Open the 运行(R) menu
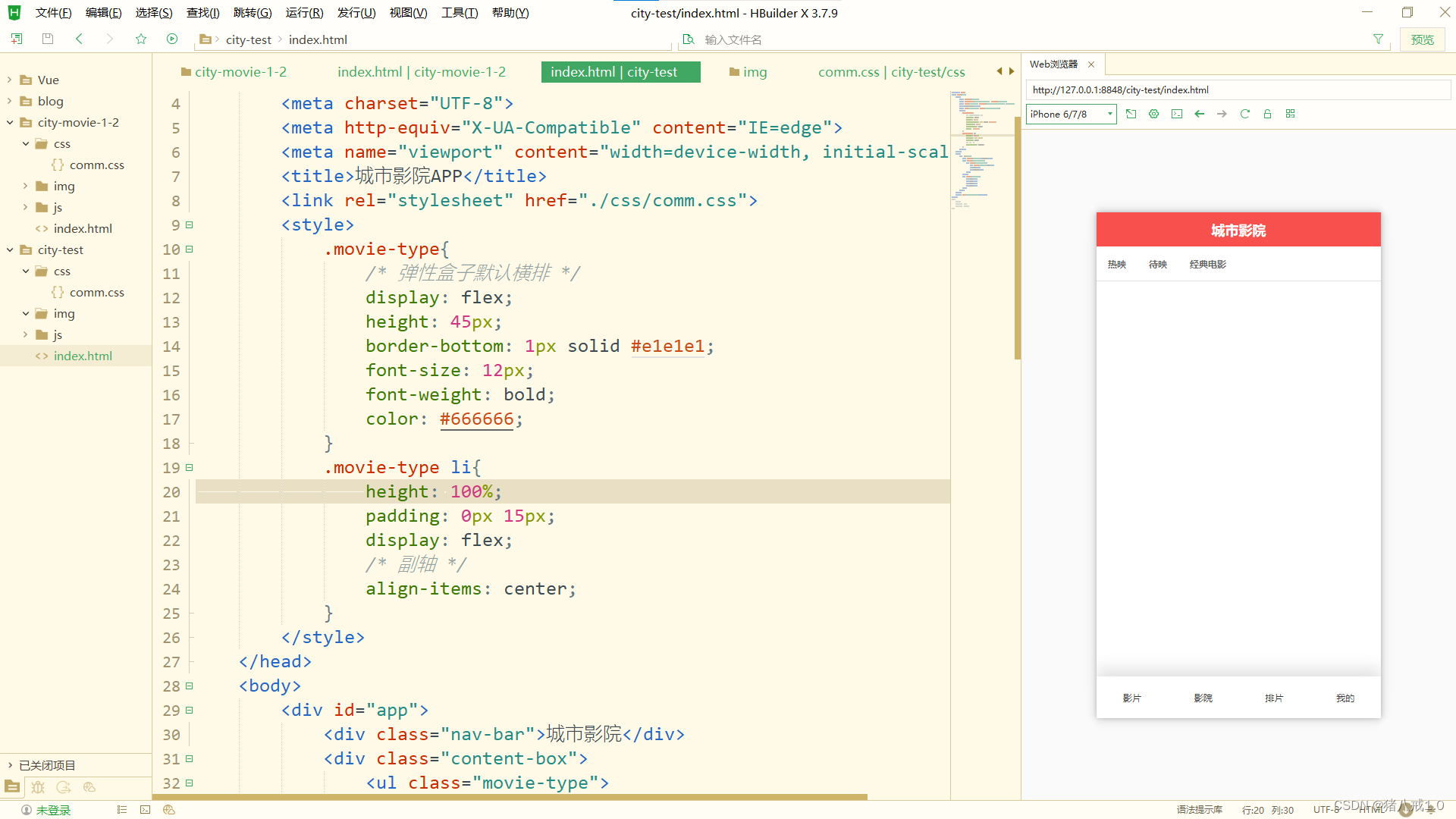1456x819 pixels. click(x=304, y=13)
